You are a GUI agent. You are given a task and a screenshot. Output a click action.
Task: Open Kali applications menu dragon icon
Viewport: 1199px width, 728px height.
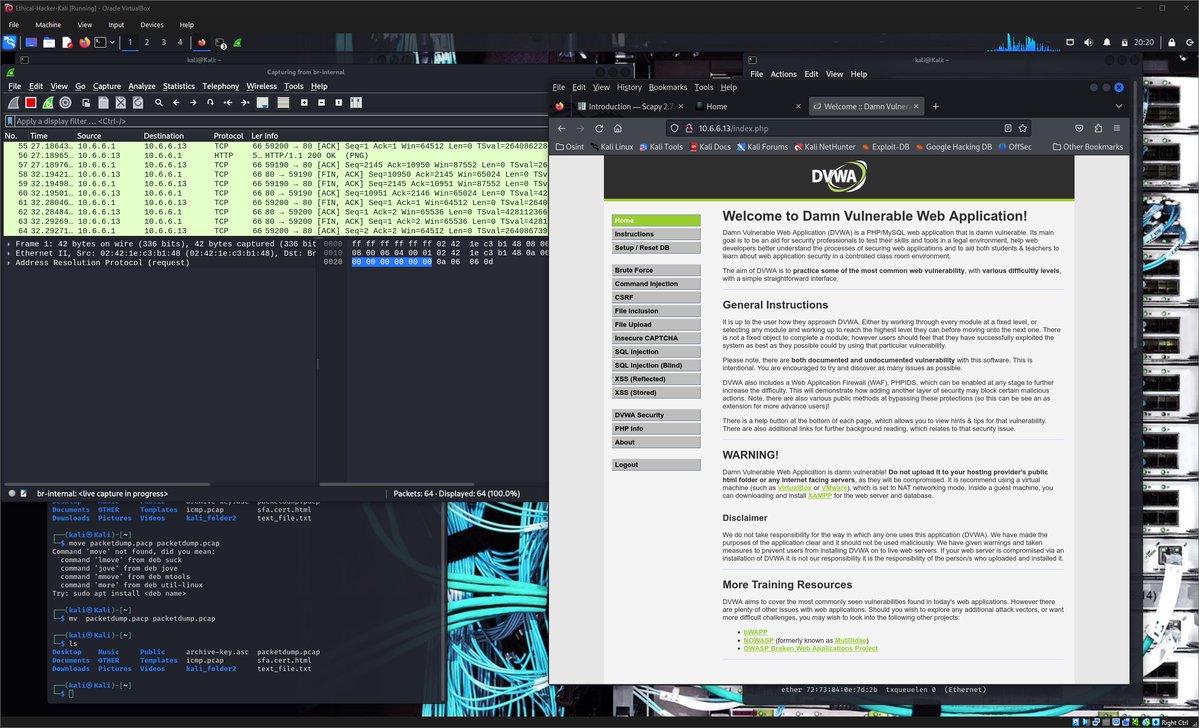[9, 43]
